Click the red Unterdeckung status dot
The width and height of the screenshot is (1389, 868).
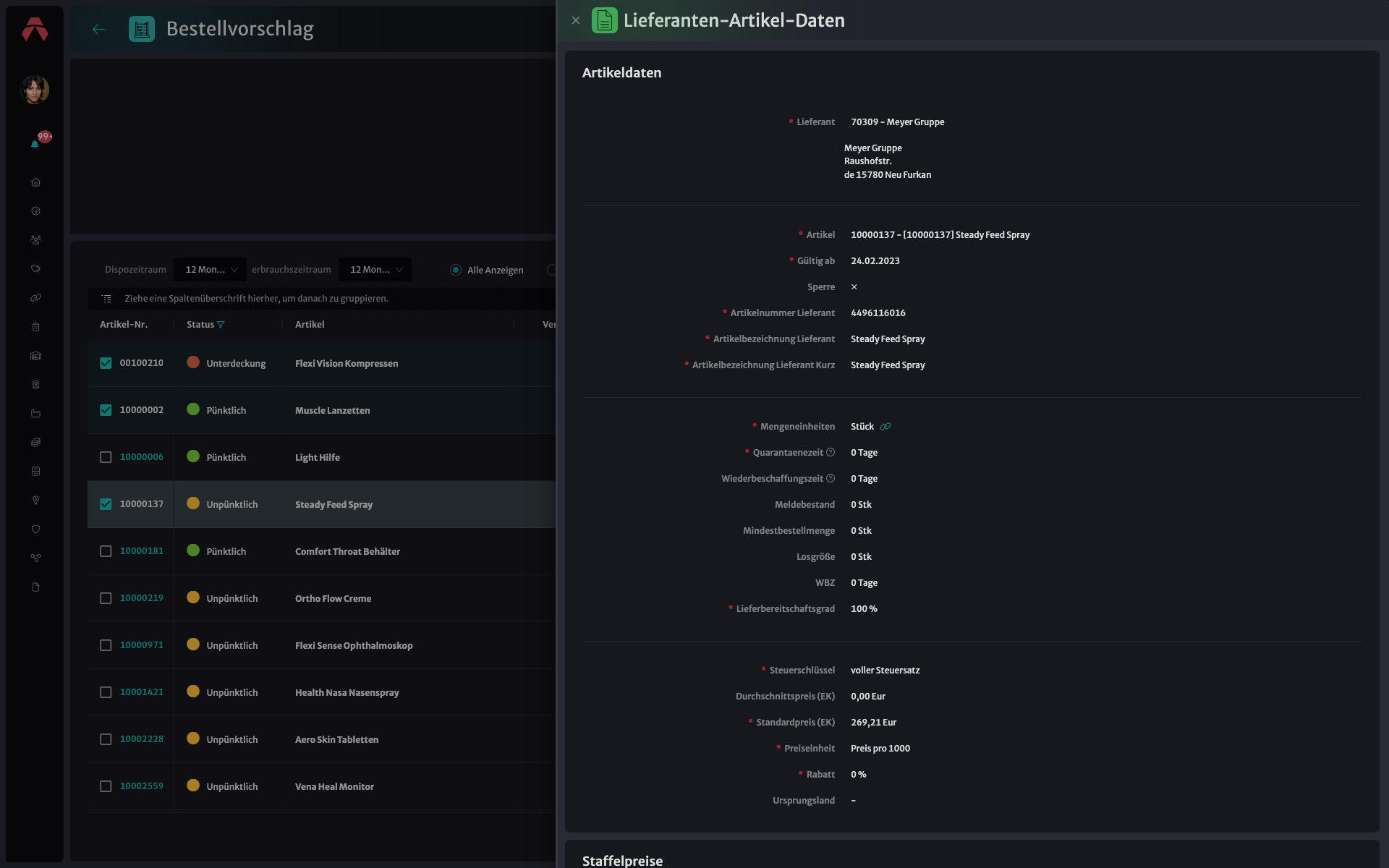[193, 362]
